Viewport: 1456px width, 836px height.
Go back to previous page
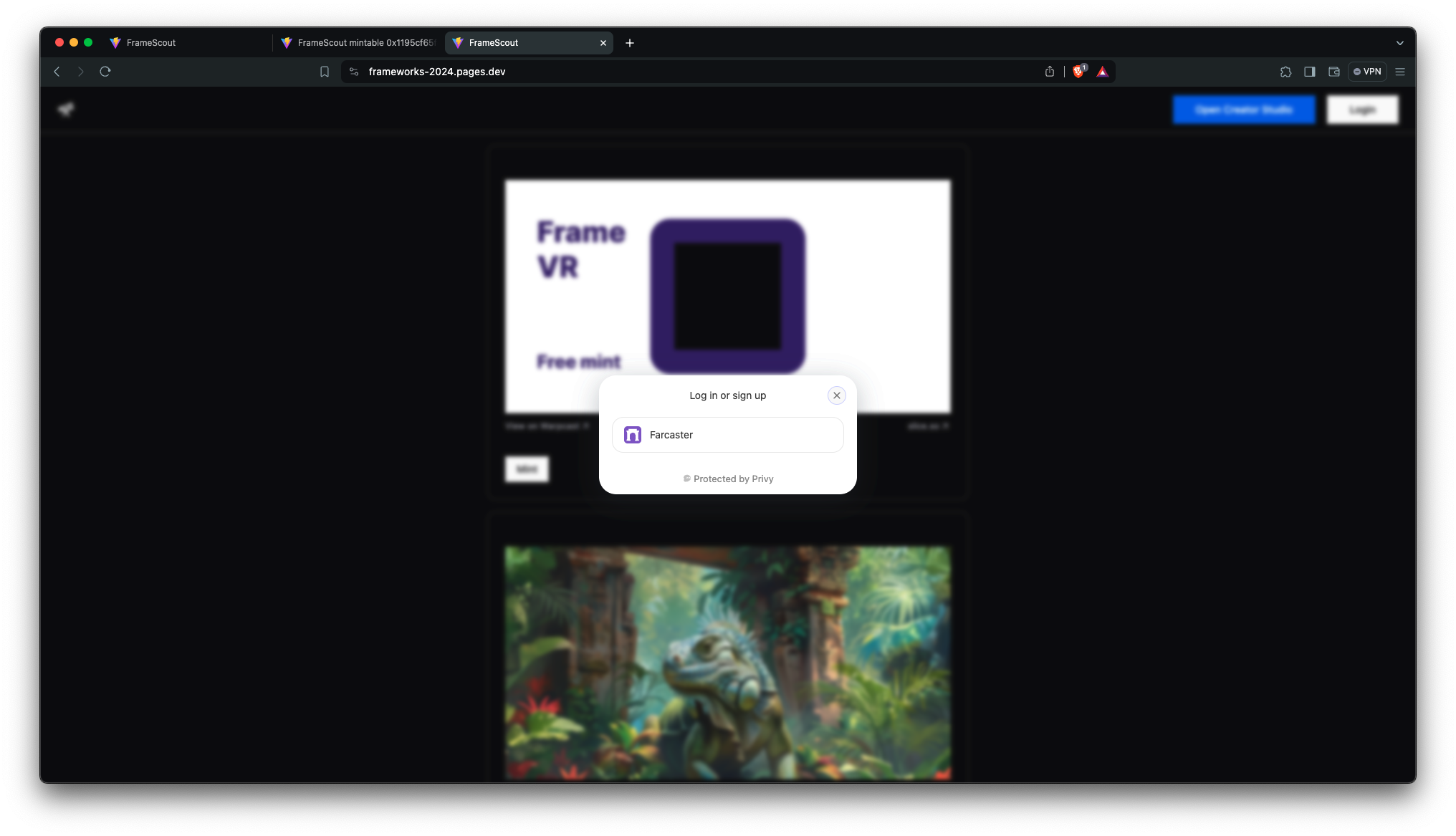(x=57, y=72)
